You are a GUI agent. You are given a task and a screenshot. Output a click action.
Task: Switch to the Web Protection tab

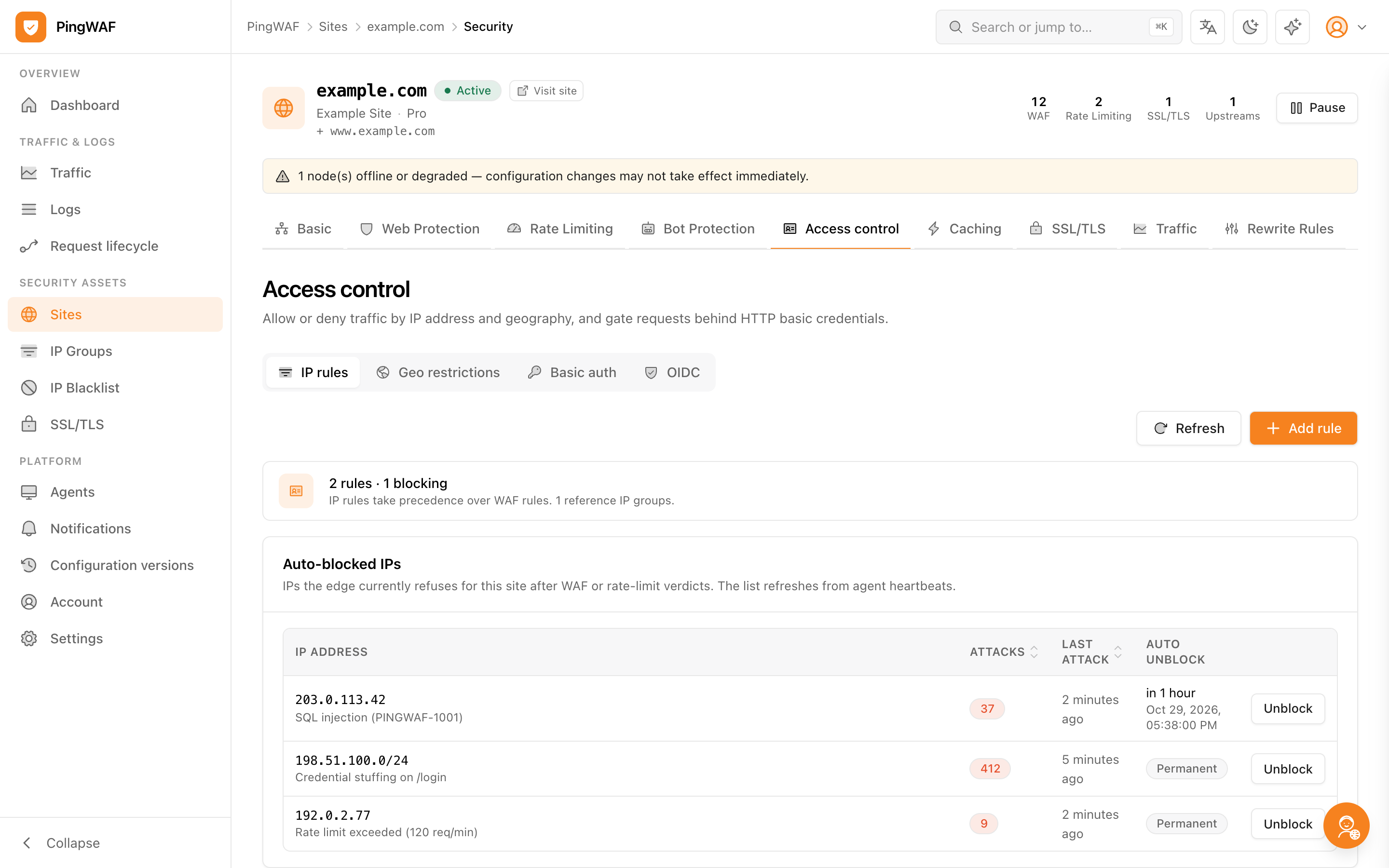420,229
